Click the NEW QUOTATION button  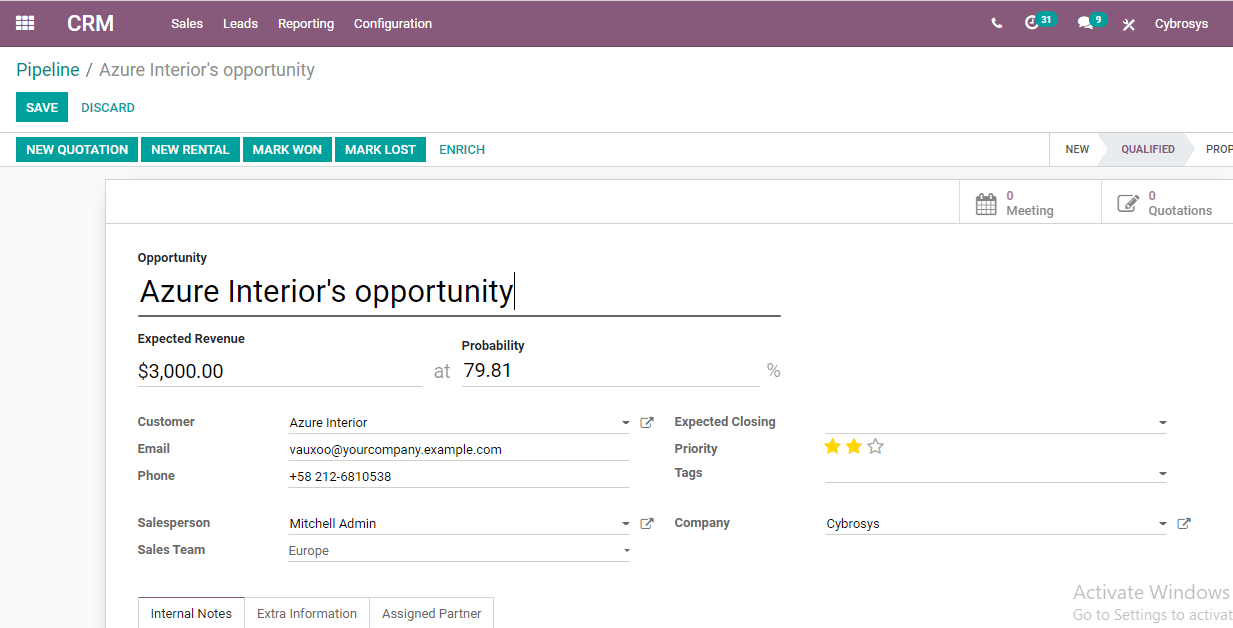(77, 150)
